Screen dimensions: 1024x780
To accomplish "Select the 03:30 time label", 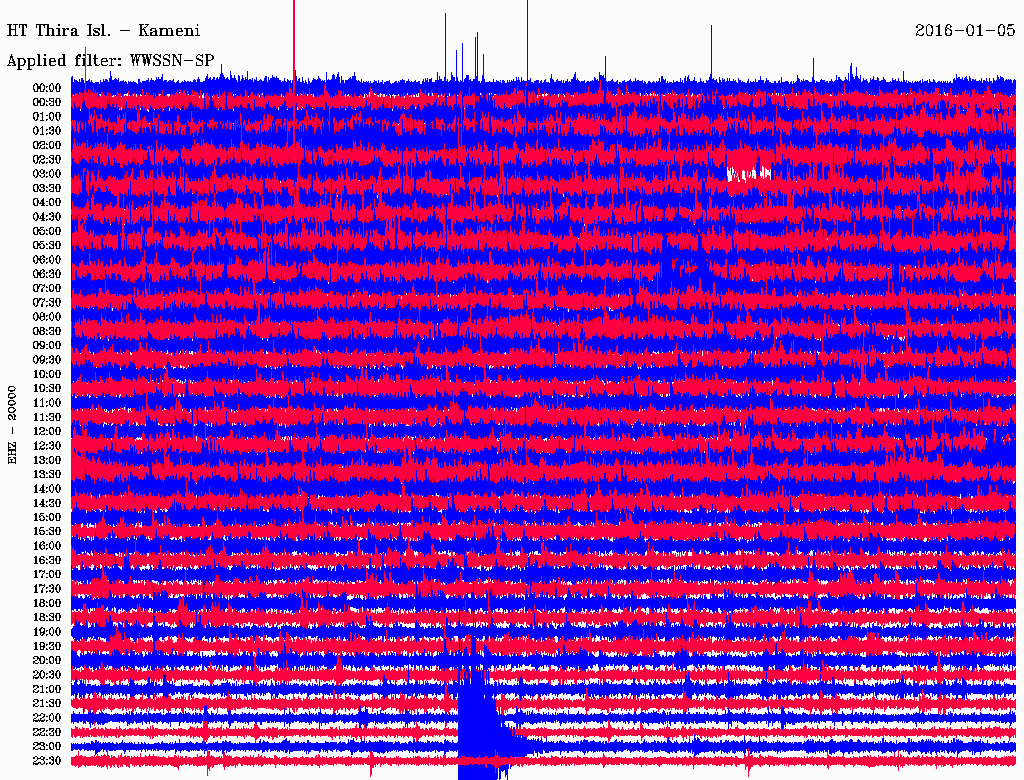I will click(47, 188).
